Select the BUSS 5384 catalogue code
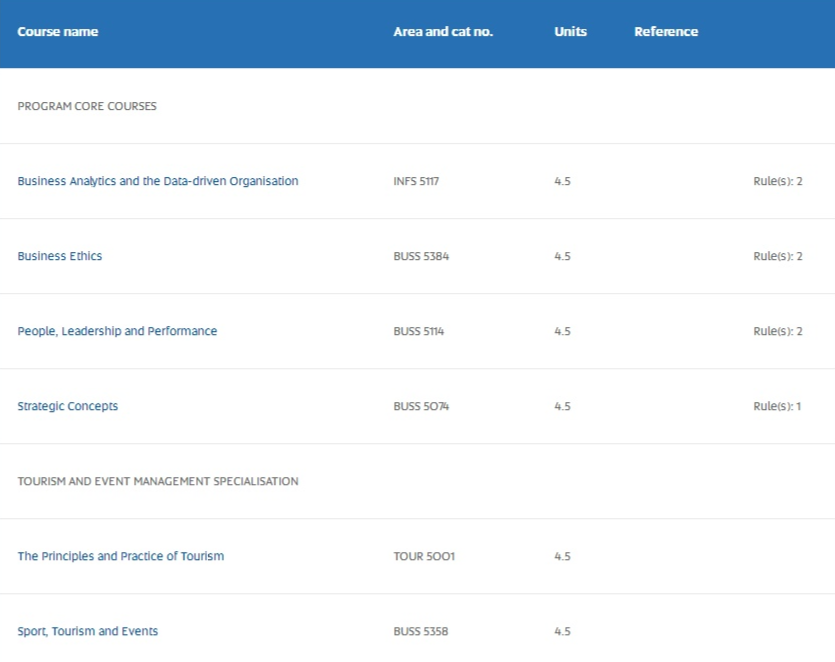This screenshot has height=662, width=835. pos(421,256)
